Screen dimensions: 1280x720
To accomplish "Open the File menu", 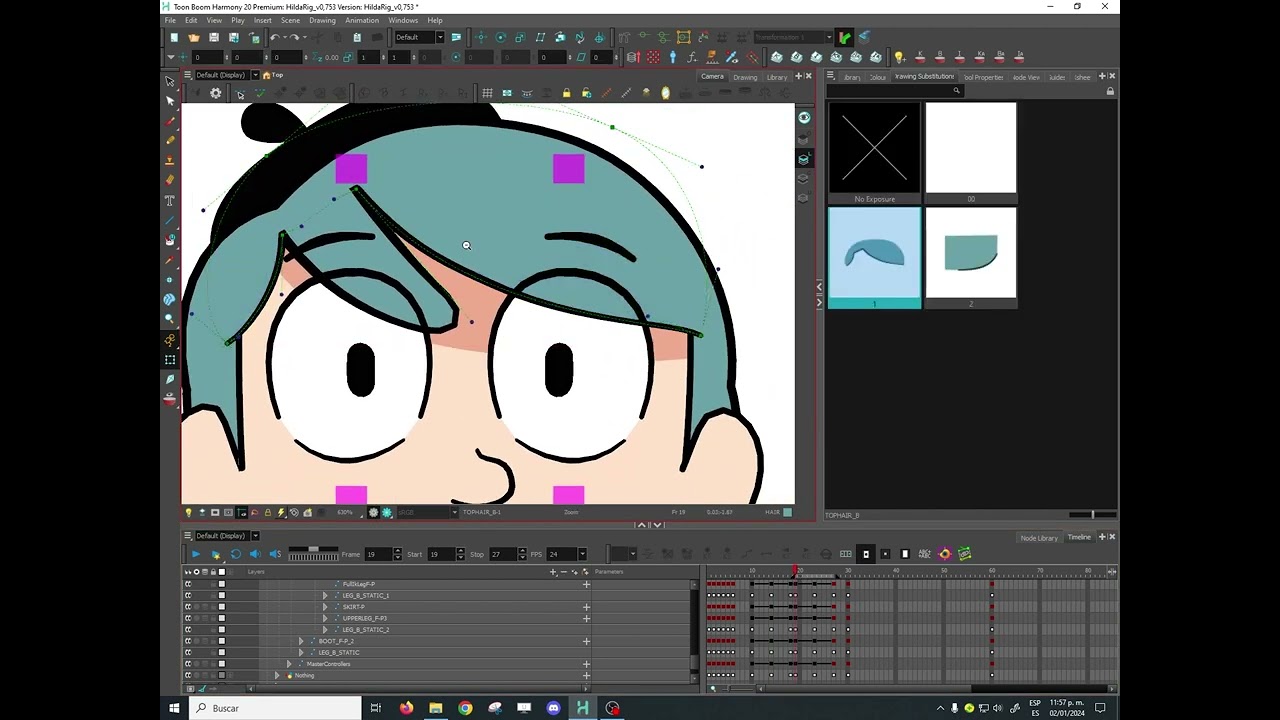I will (x=170, y=20).
